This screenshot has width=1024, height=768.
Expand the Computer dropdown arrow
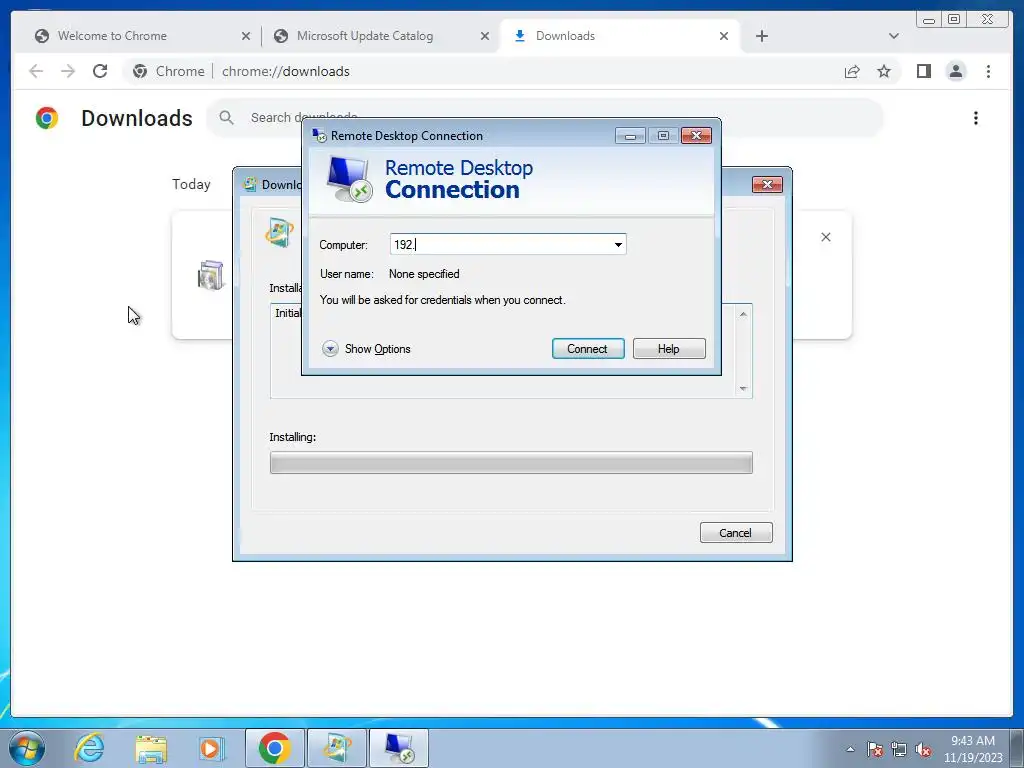click(x=618, y=245)
